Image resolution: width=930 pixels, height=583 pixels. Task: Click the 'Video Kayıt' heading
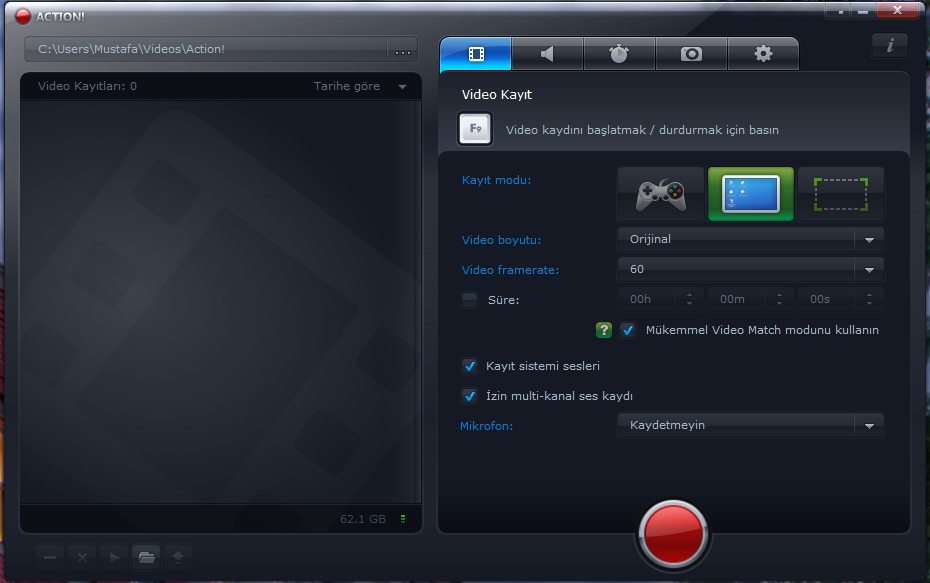496,94
